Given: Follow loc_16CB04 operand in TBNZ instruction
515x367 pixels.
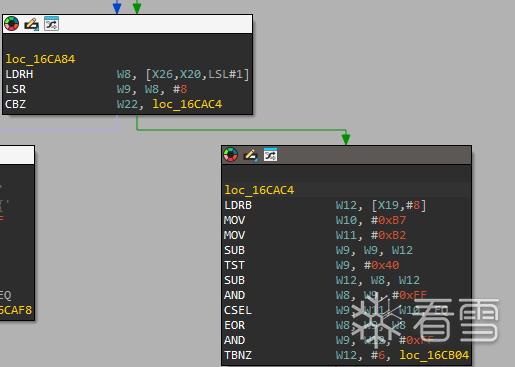Looking at the screenshot, I should (x=434, y=355).
